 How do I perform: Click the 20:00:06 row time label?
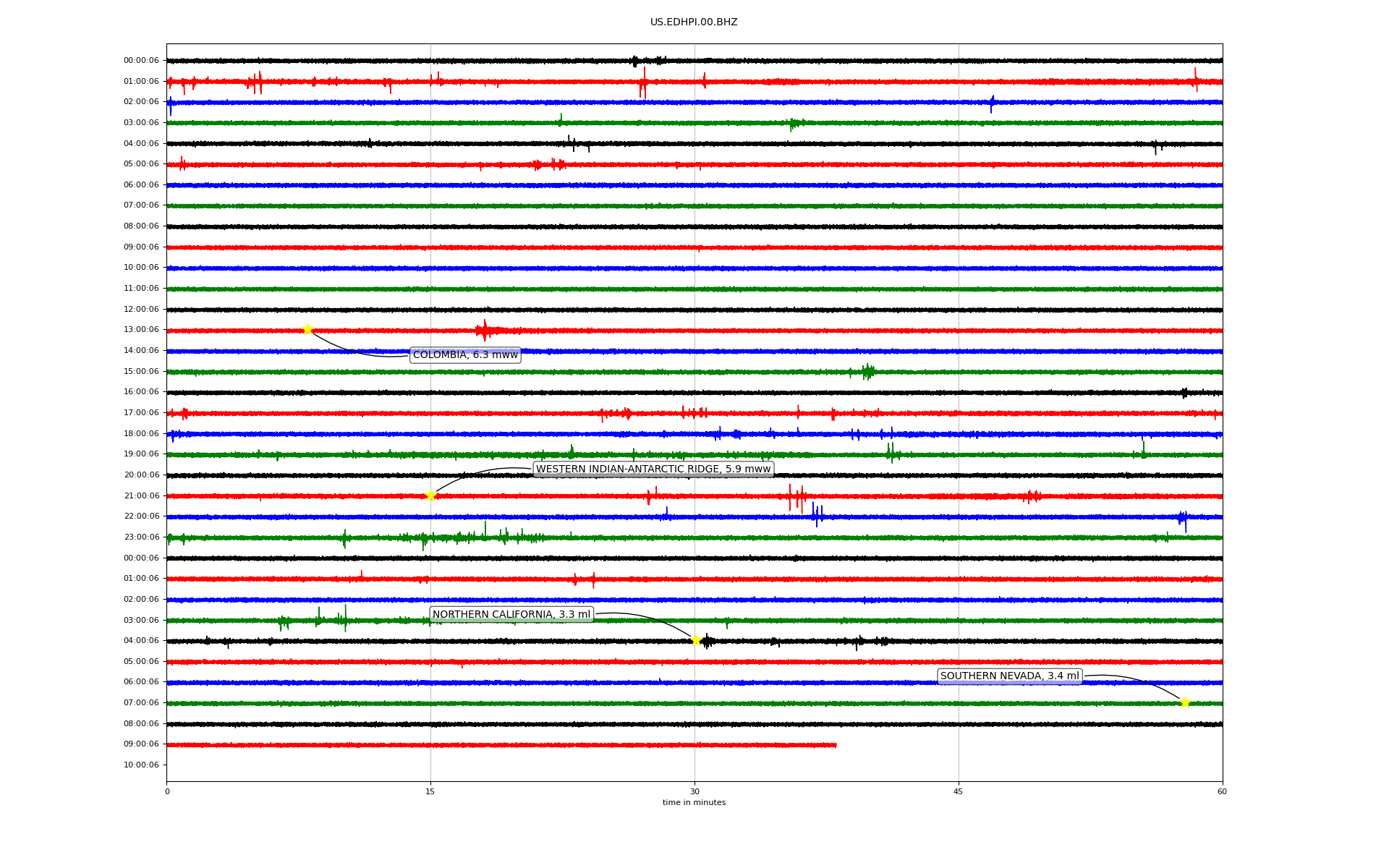[141, 475]
